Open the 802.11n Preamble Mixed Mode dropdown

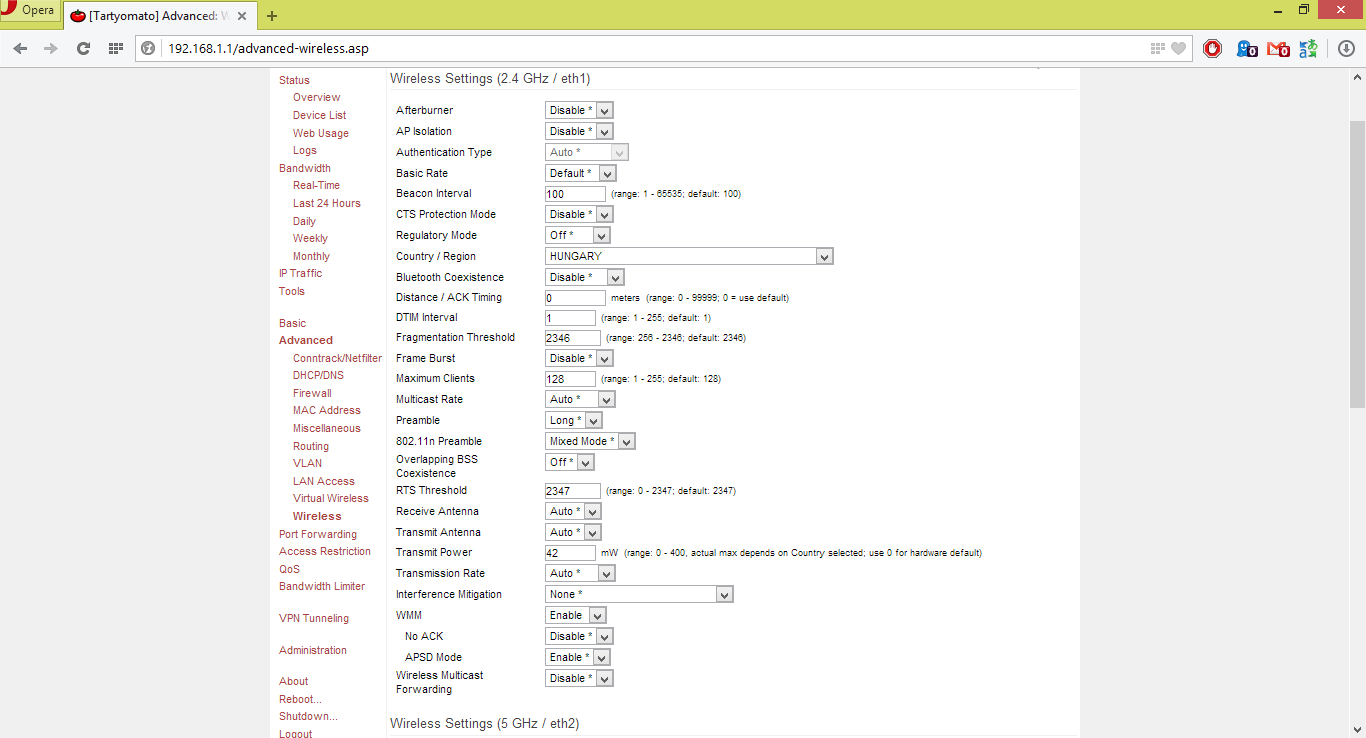590,441
